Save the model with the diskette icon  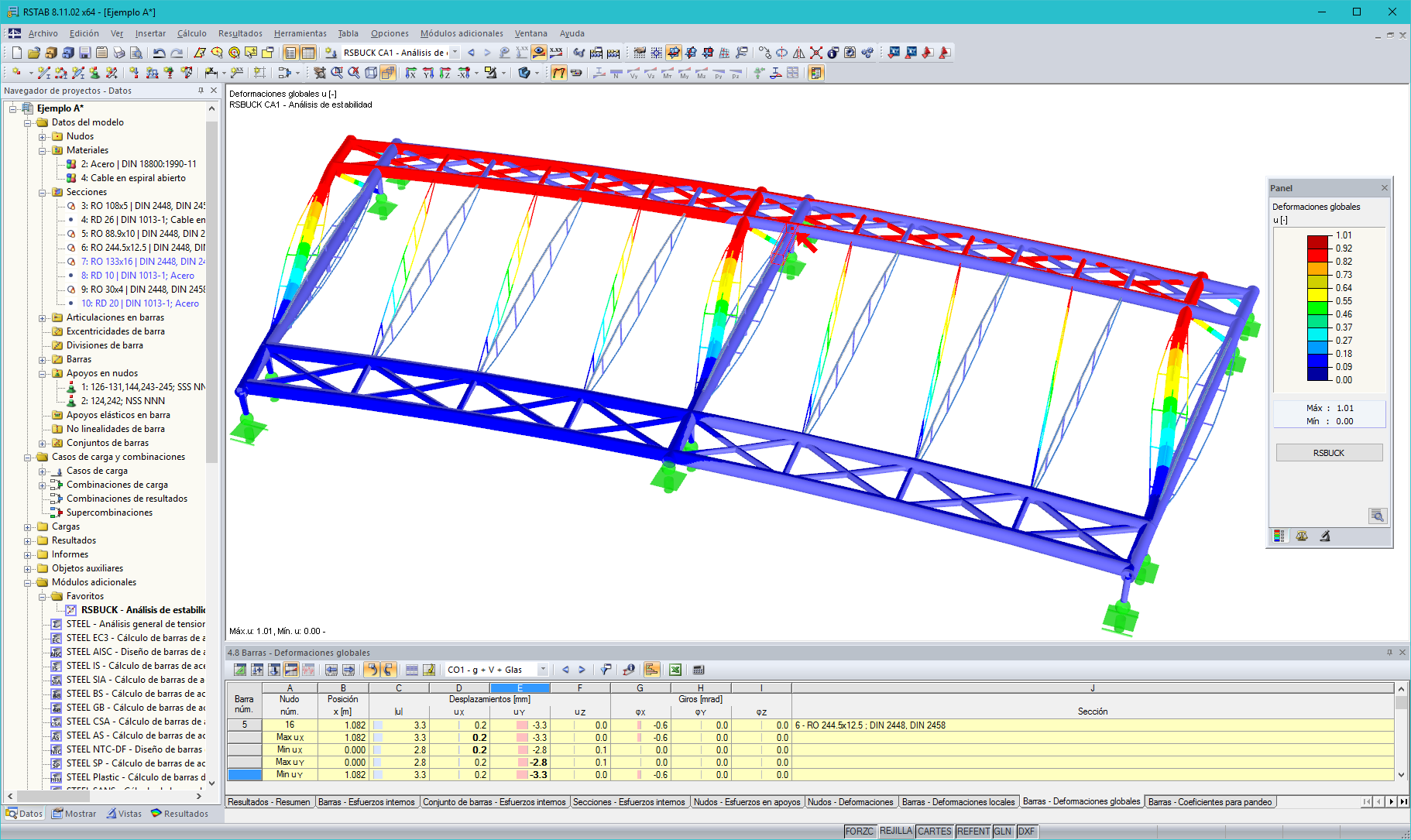pyautogui.click(x=85, y=53)
